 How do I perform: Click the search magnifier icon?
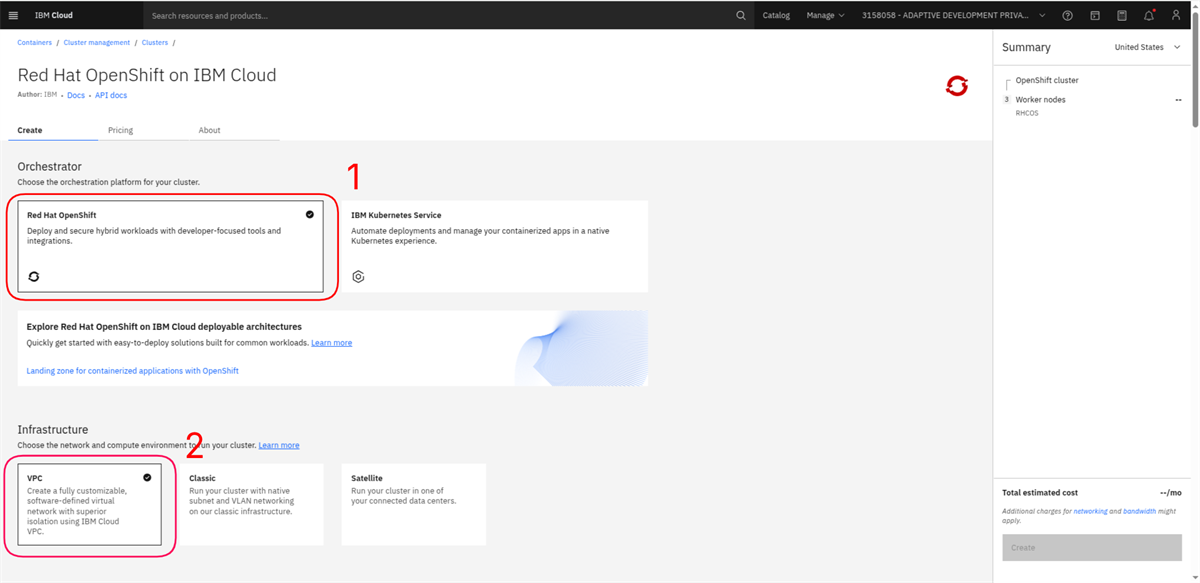coord(741,16)
